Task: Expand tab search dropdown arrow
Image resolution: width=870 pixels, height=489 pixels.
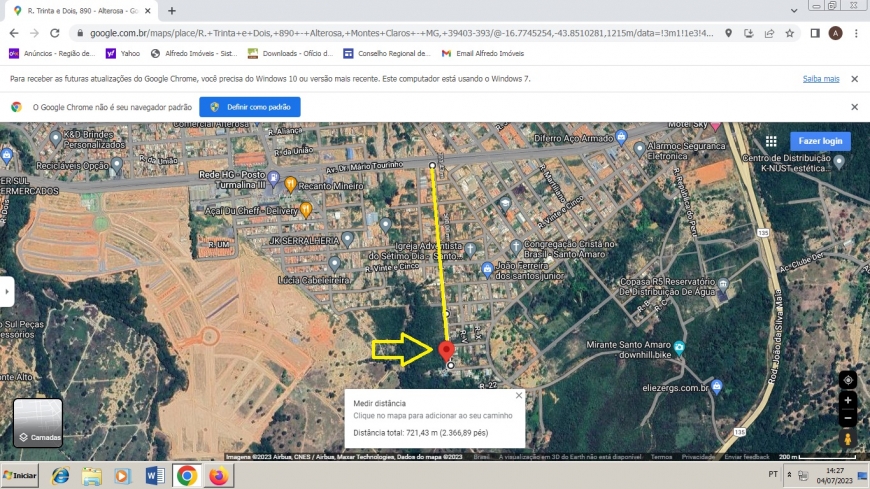Action: coord(794,11)
